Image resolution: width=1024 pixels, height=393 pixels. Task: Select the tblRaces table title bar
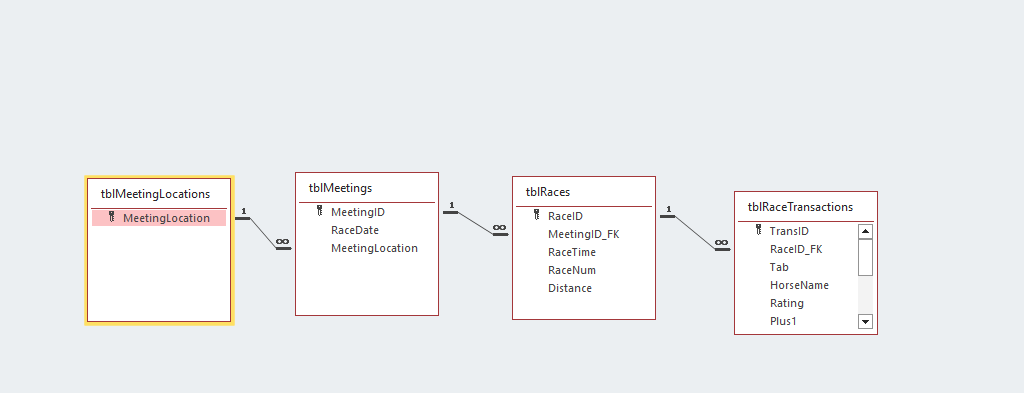584,192
